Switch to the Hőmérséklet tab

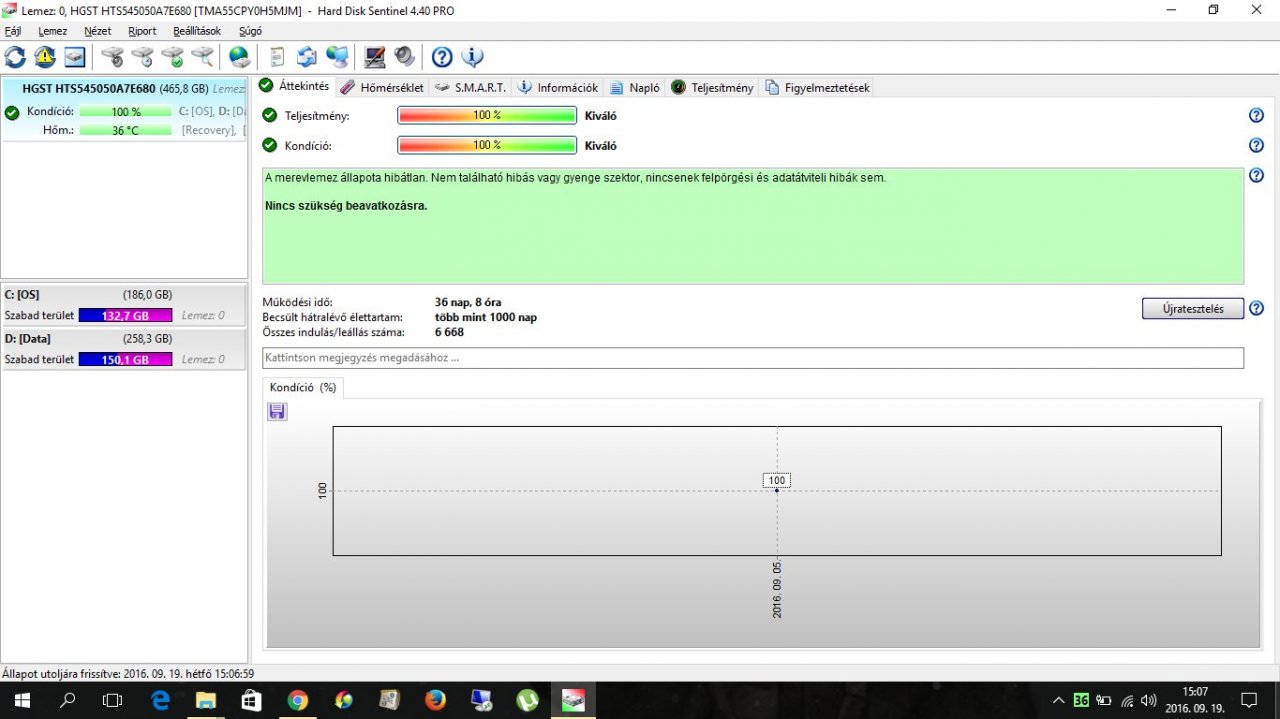pos(382,87)
